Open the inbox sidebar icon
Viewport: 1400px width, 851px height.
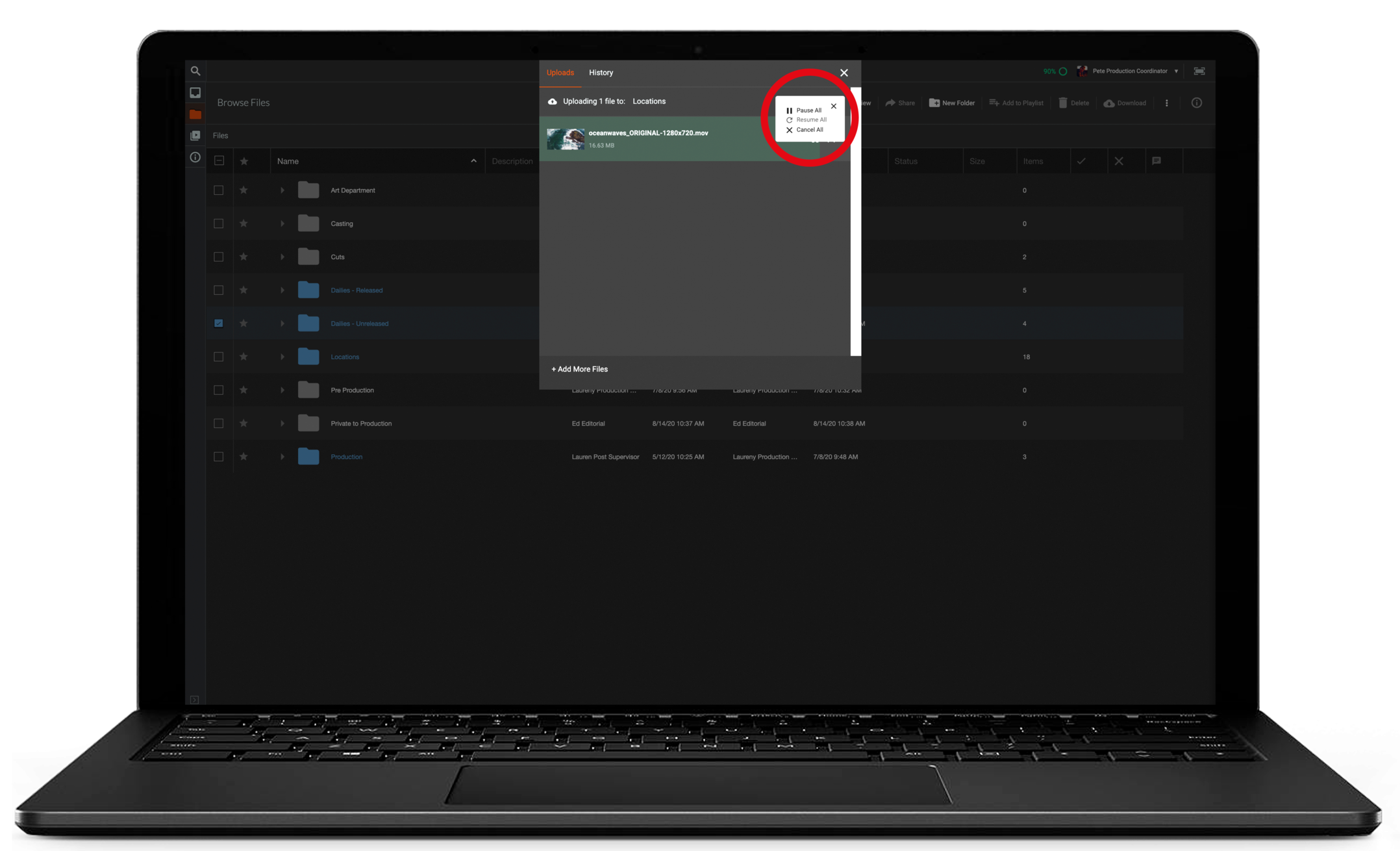(x=195, y=92)
